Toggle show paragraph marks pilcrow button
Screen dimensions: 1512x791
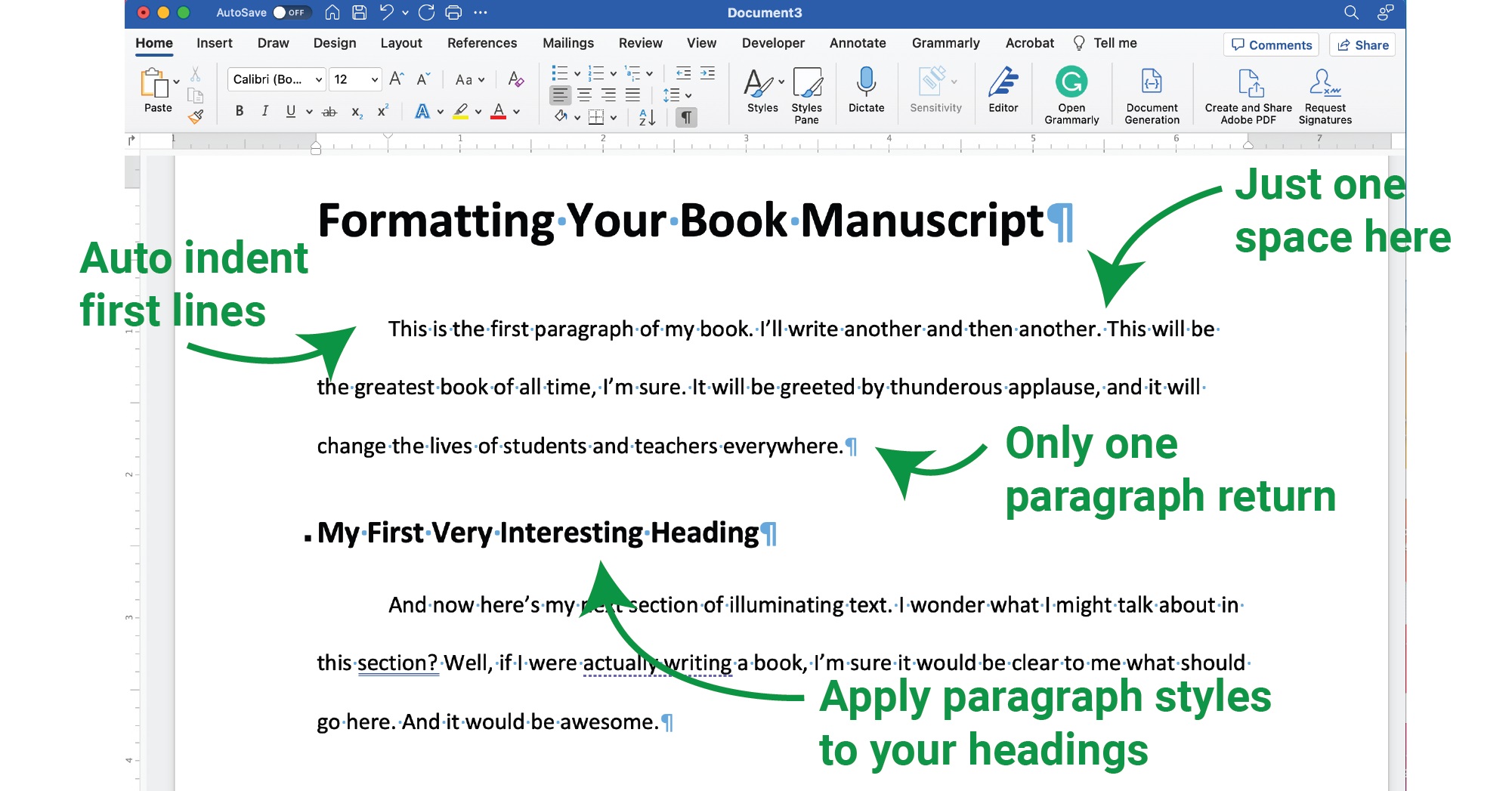(x=686, y=117)
